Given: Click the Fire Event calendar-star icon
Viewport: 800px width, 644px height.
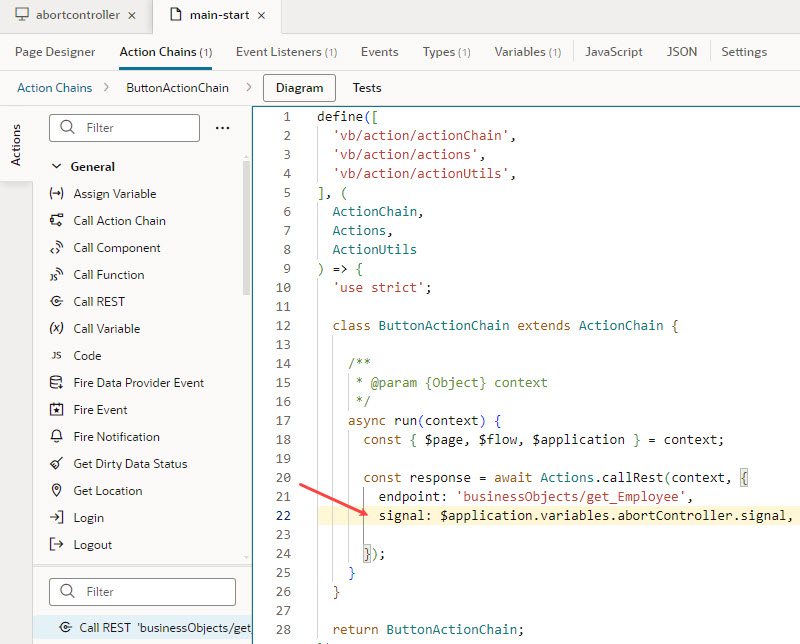Looking at the screenshot, I should pyautogui.click(x=56, y=409).
